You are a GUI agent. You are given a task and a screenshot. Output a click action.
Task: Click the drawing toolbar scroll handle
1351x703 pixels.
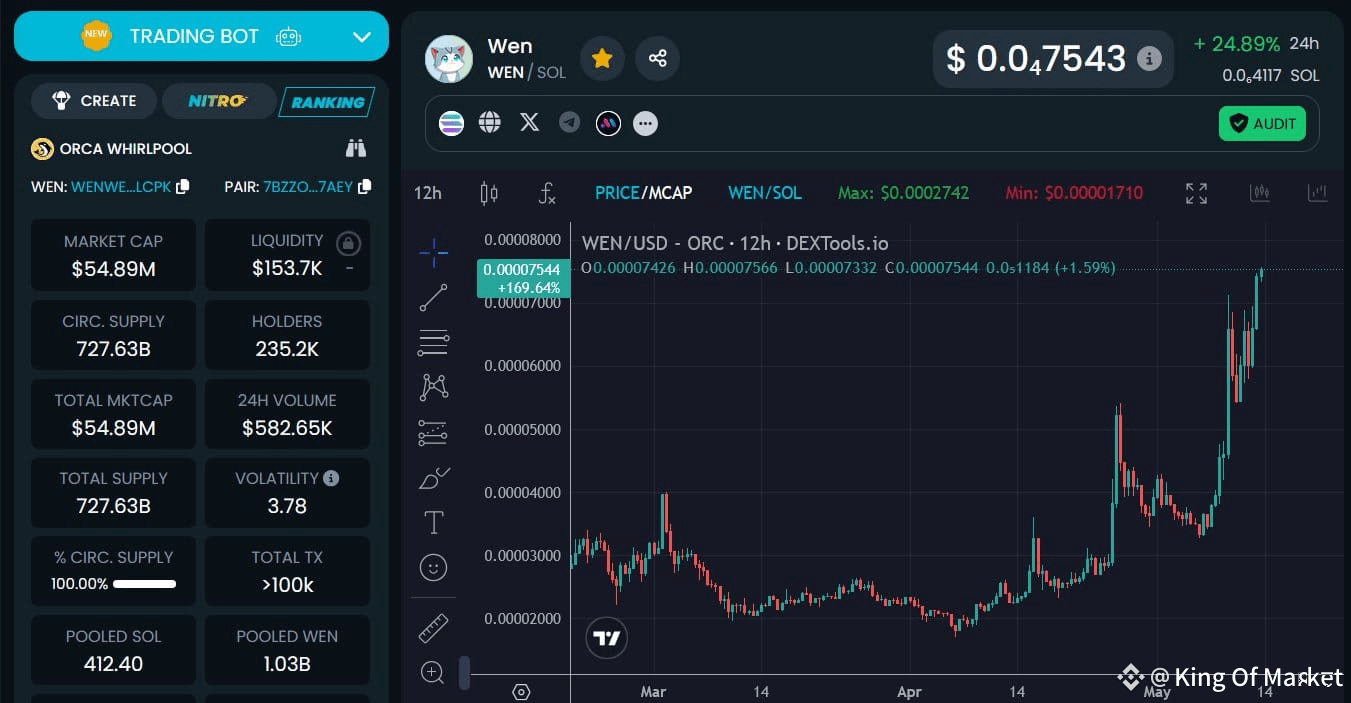coord(464,673)
